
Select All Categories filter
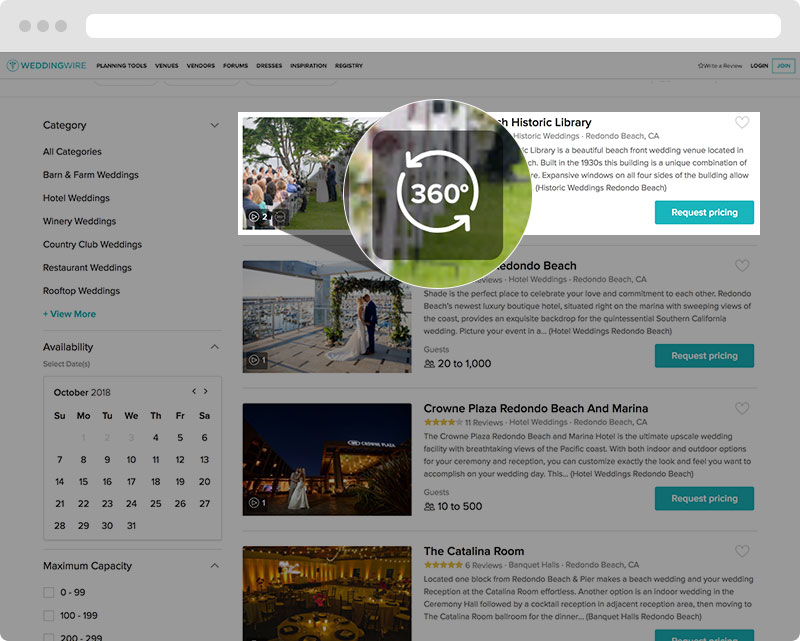(72, 152)
